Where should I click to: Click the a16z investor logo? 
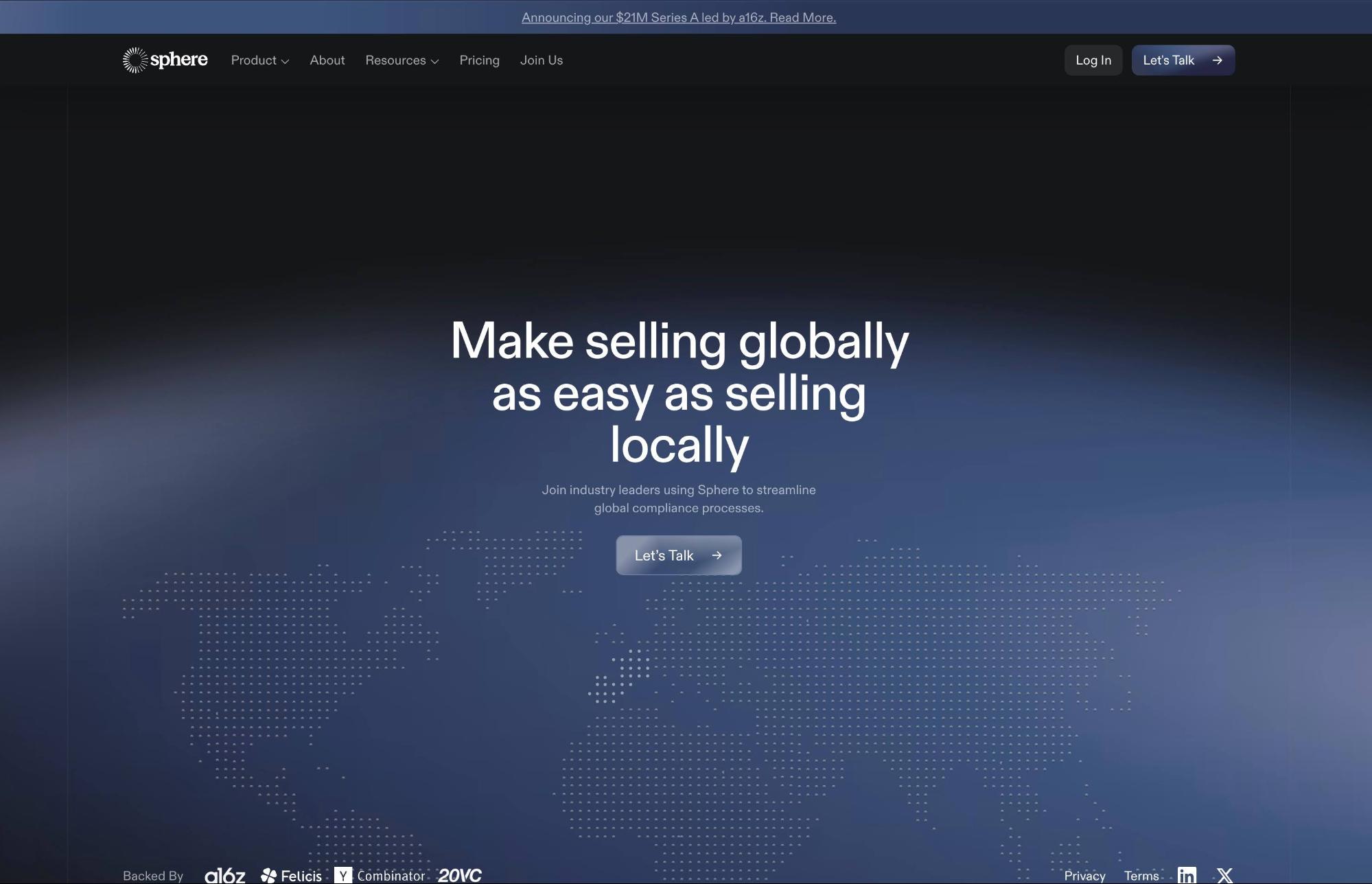[x=225, y=874]
